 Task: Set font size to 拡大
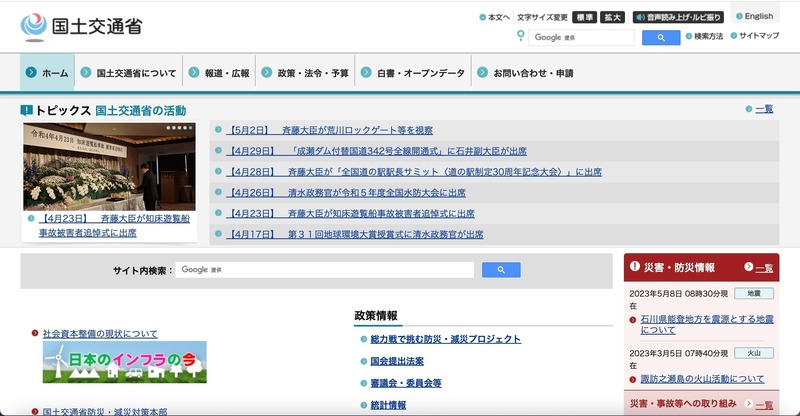pyautogui.click(x=612, y=17)
